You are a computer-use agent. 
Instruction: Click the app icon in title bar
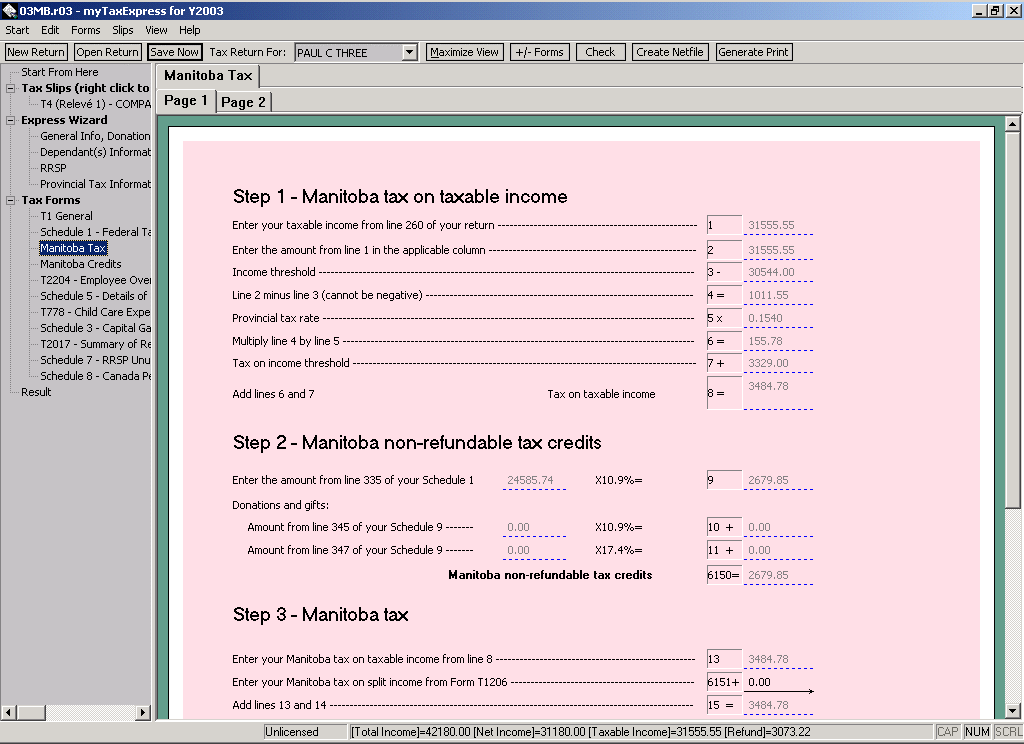(x=9, y=10)
